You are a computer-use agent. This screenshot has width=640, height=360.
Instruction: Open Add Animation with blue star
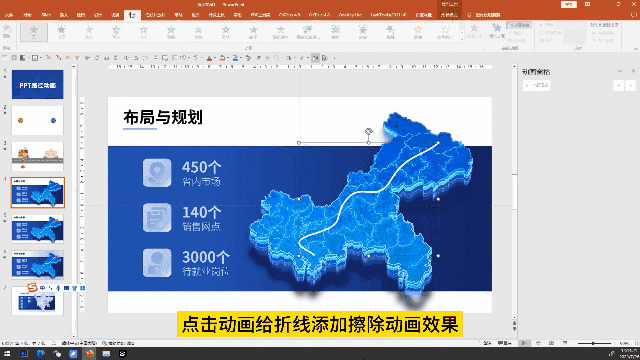click(497, 31)
